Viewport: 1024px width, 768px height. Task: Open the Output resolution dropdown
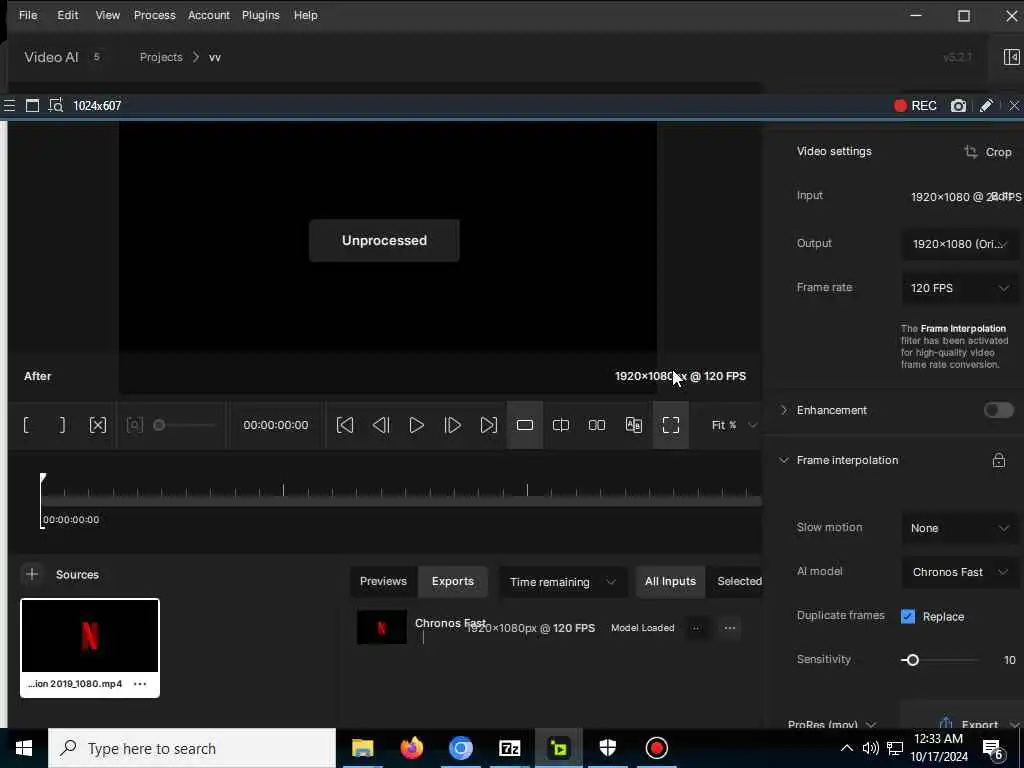[960, 244]
